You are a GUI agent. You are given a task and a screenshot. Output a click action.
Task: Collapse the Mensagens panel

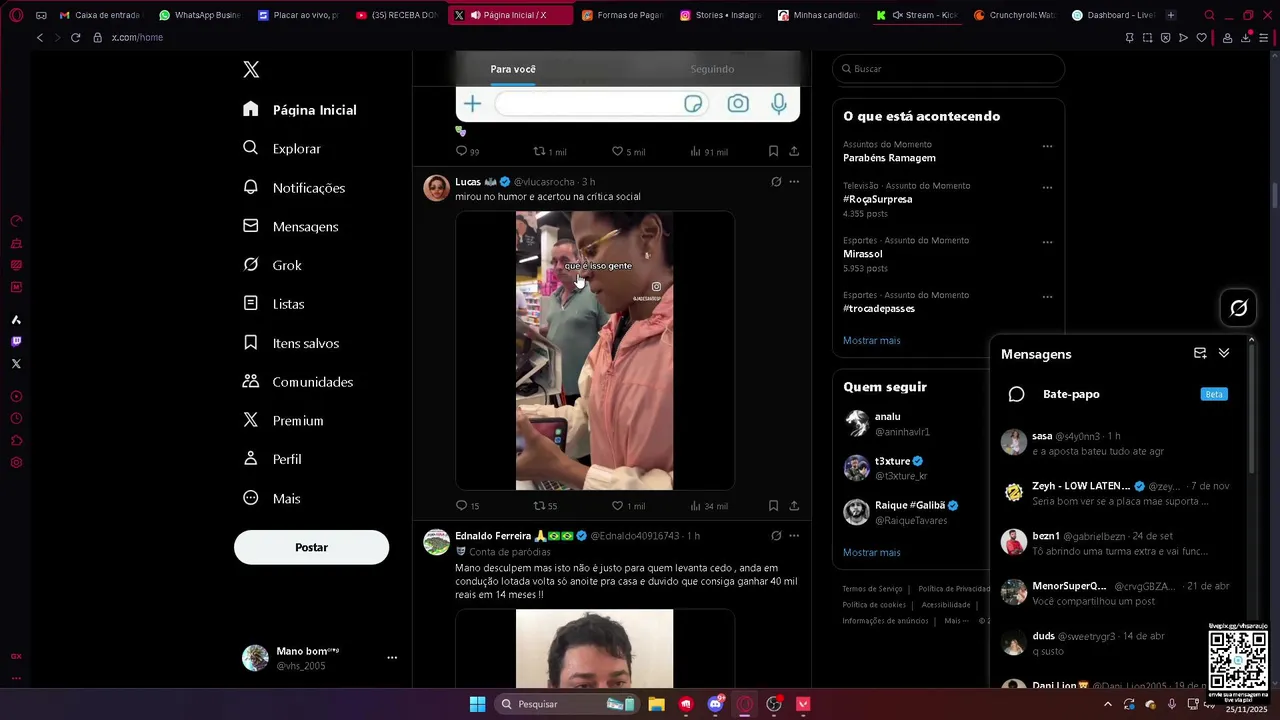1224,353
